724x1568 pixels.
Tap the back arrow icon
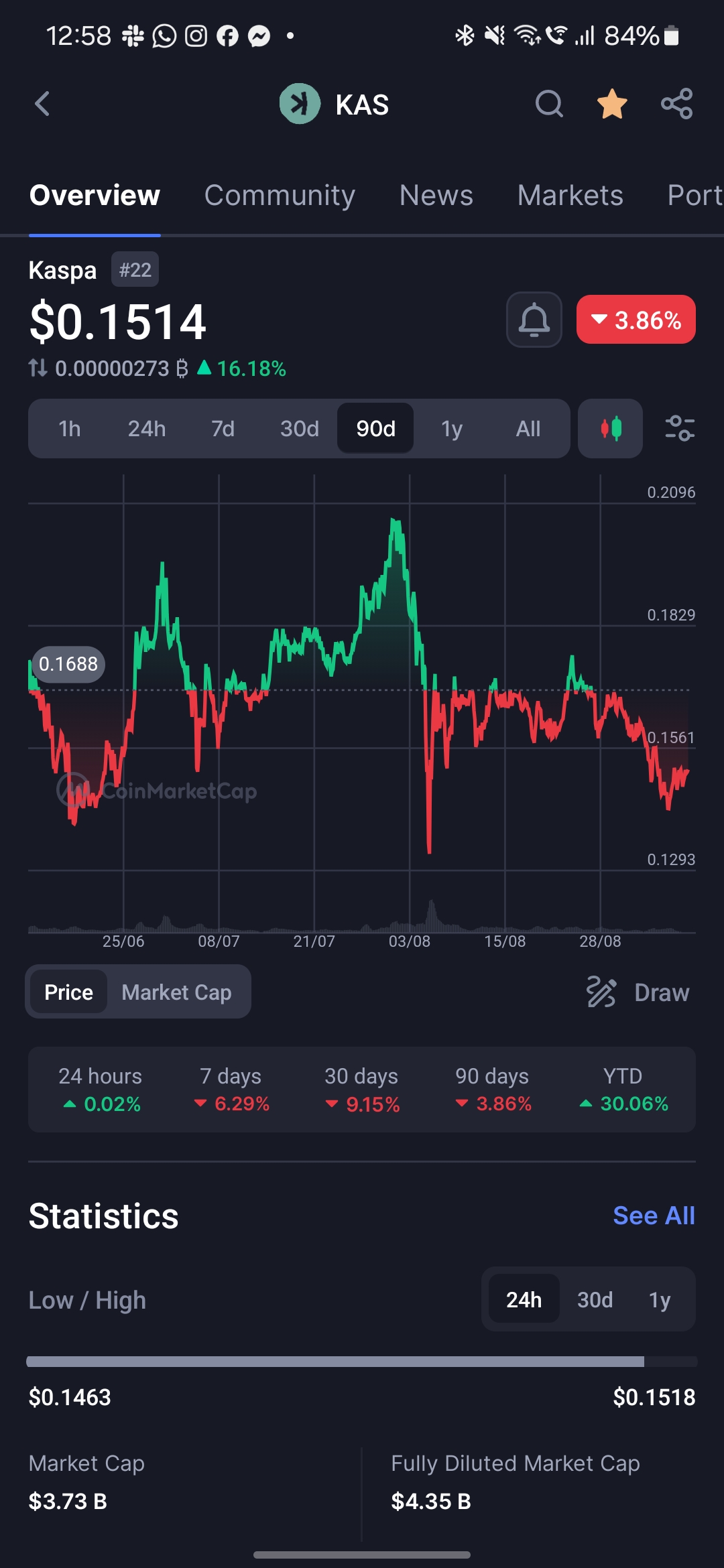(42, 104)
